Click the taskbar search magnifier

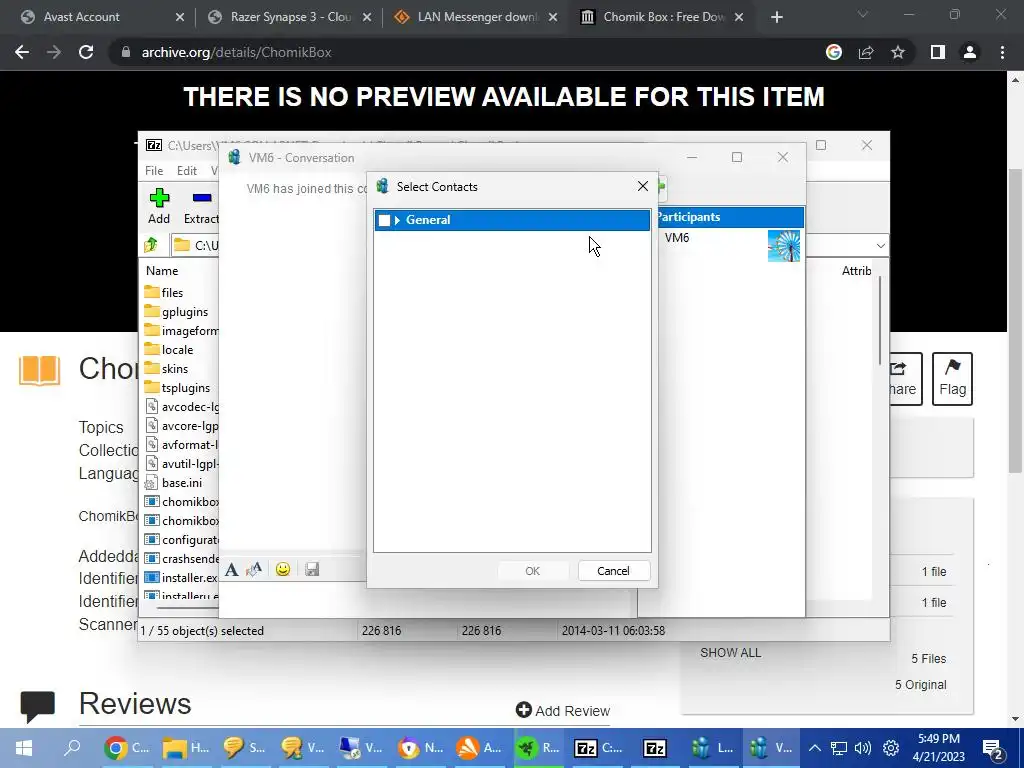click(72, 748)
